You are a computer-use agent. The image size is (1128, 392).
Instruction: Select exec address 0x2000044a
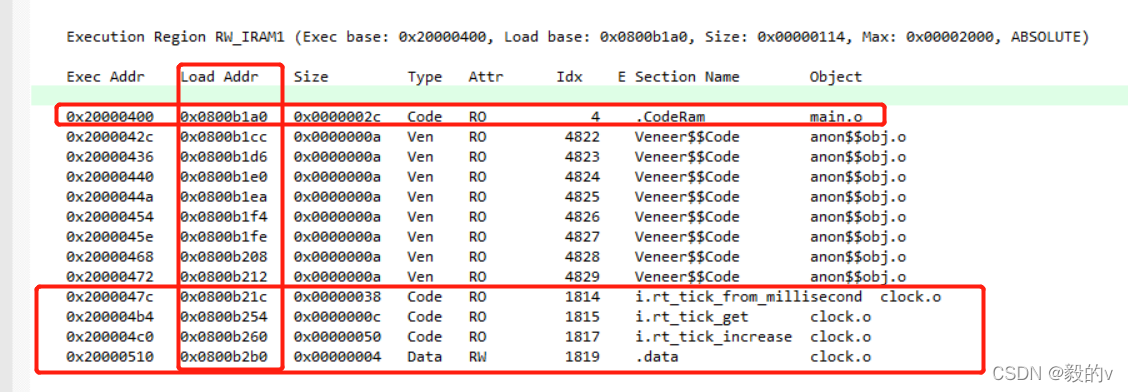(x=111, y=196)
